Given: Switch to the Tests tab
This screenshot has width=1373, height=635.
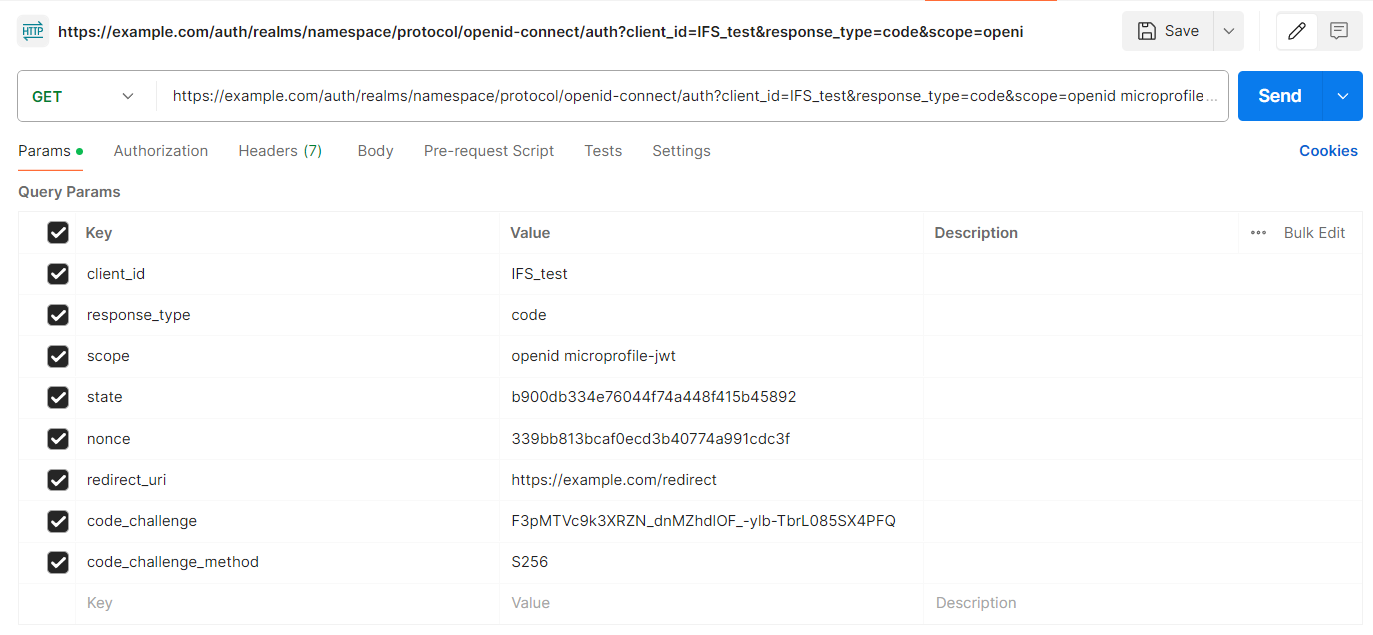Looking at the screenshot, I should 603,150.
